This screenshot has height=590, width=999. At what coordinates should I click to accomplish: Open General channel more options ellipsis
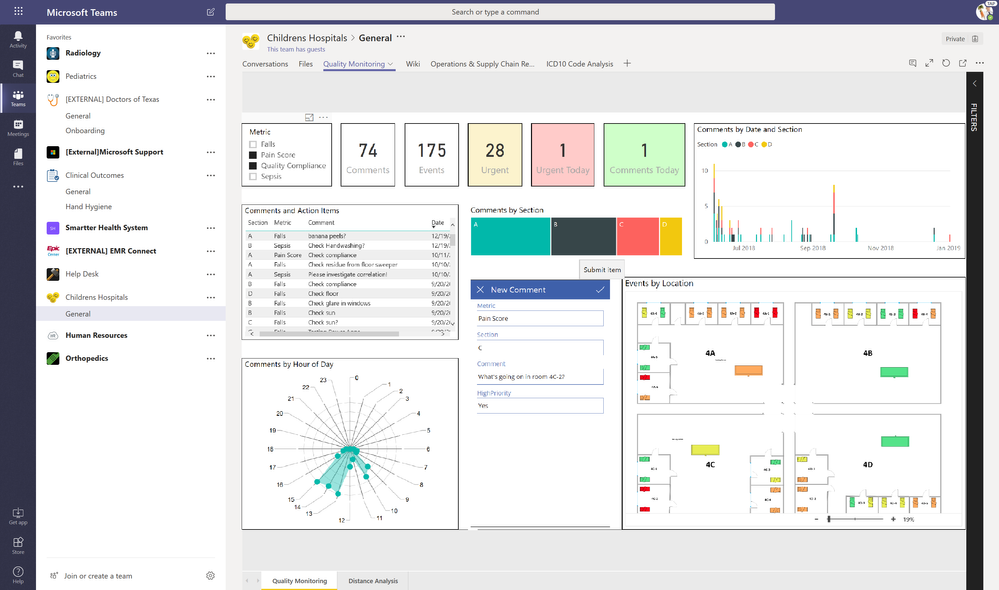pyautogui.click(x=401, y=36)
